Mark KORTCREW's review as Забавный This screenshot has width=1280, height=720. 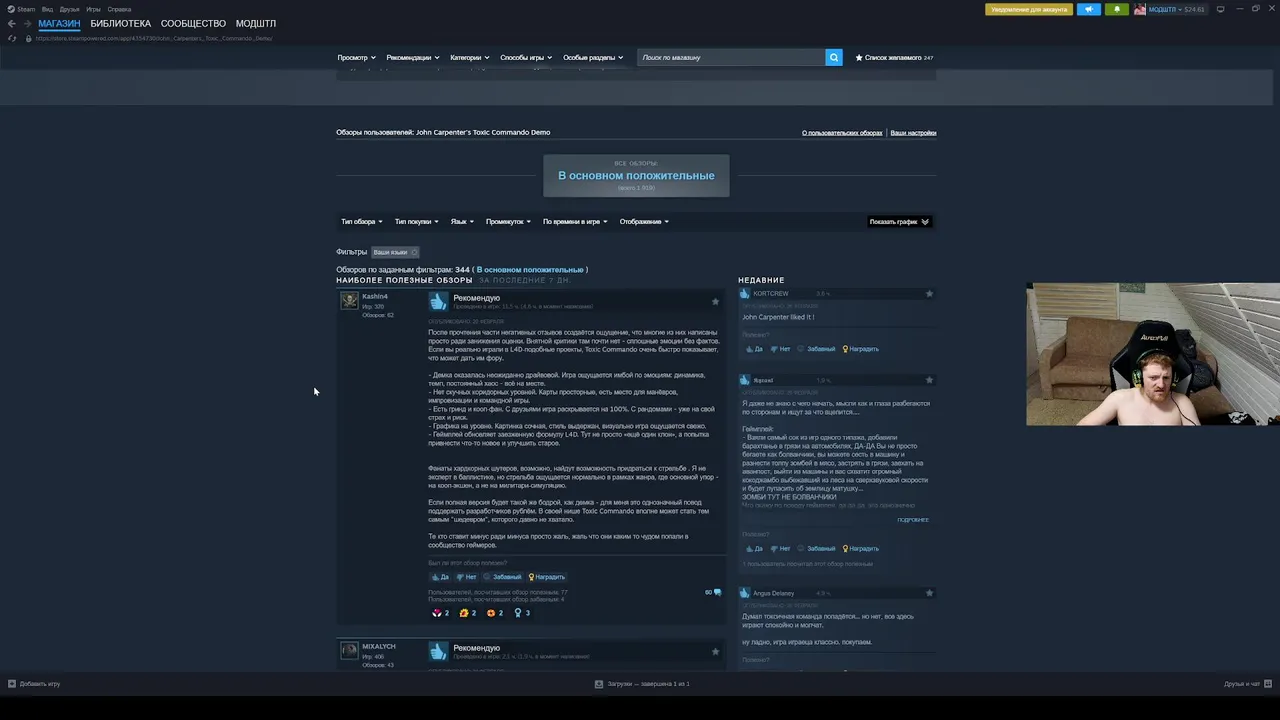(x=816, y=349)
